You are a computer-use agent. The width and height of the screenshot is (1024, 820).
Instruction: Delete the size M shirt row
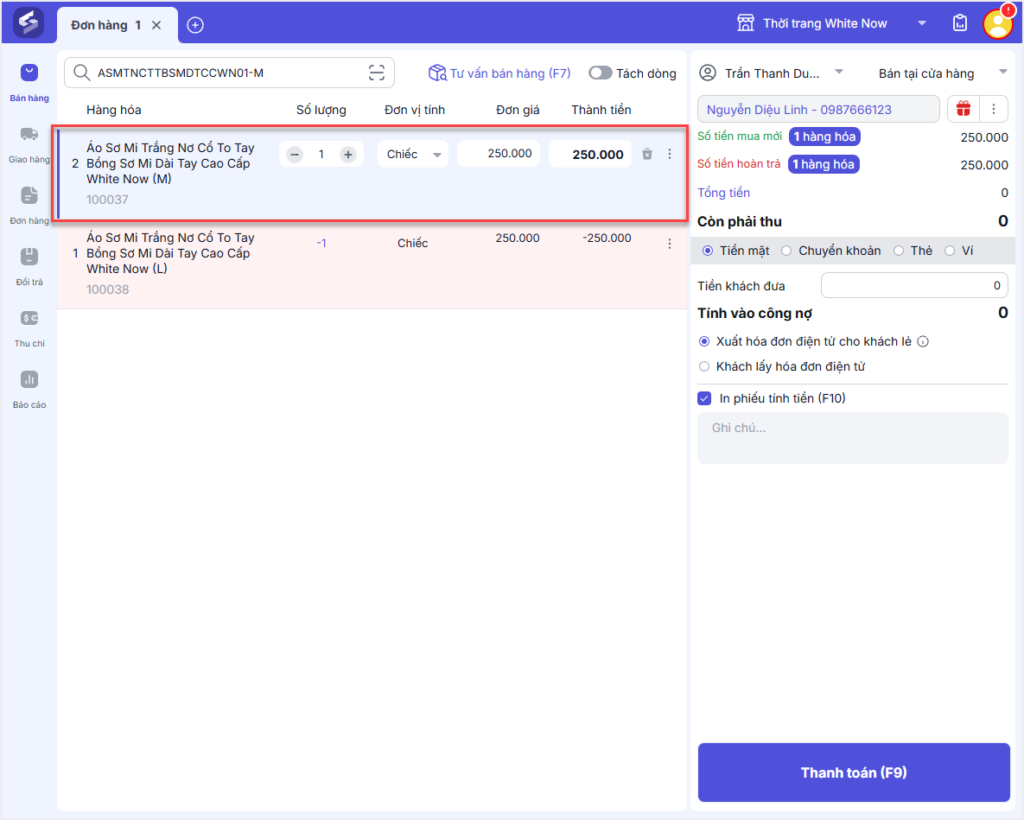point(647,154)
